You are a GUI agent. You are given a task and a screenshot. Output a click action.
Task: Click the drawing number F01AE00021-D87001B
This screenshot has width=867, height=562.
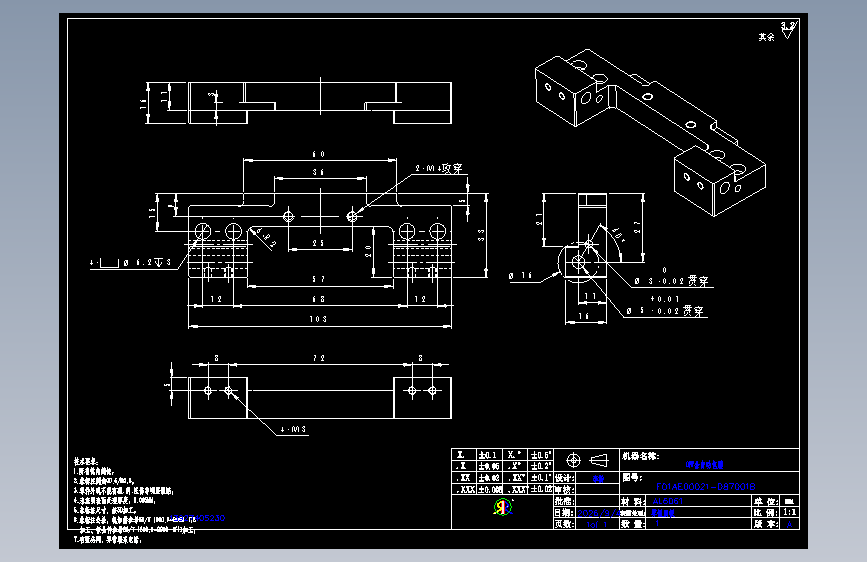705,487
